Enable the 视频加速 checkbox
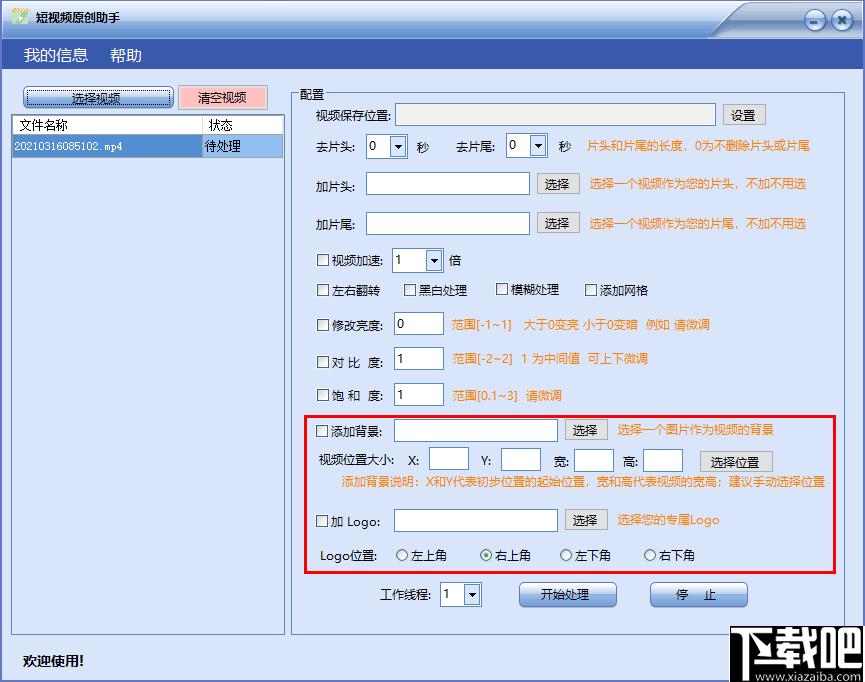Viewport: 865px width, 682px height. (x=323, y=260)
